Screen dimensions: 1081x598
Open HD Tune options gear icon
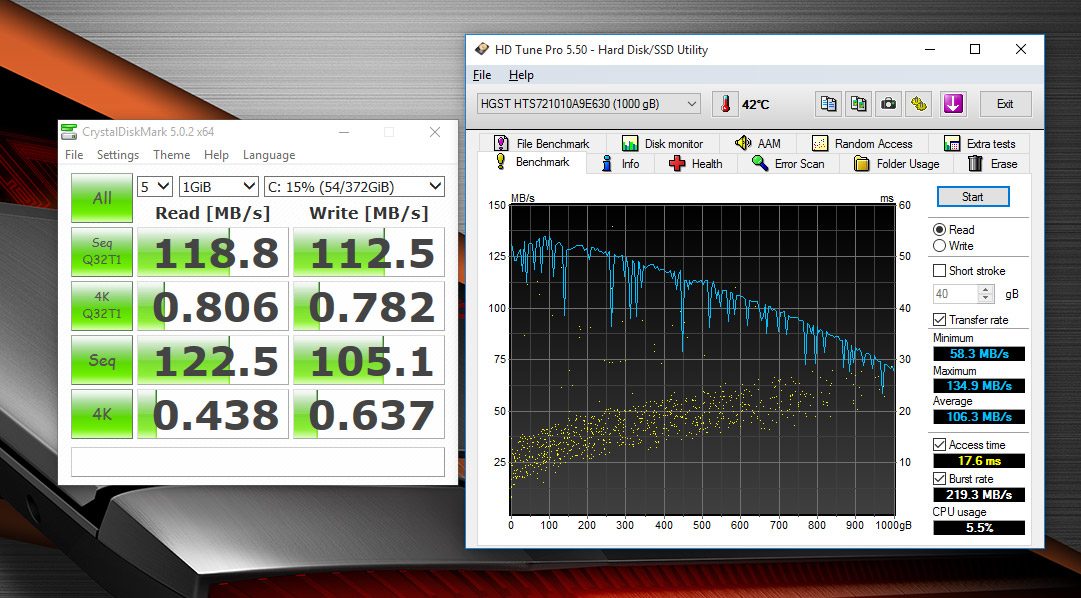point(918,104)
